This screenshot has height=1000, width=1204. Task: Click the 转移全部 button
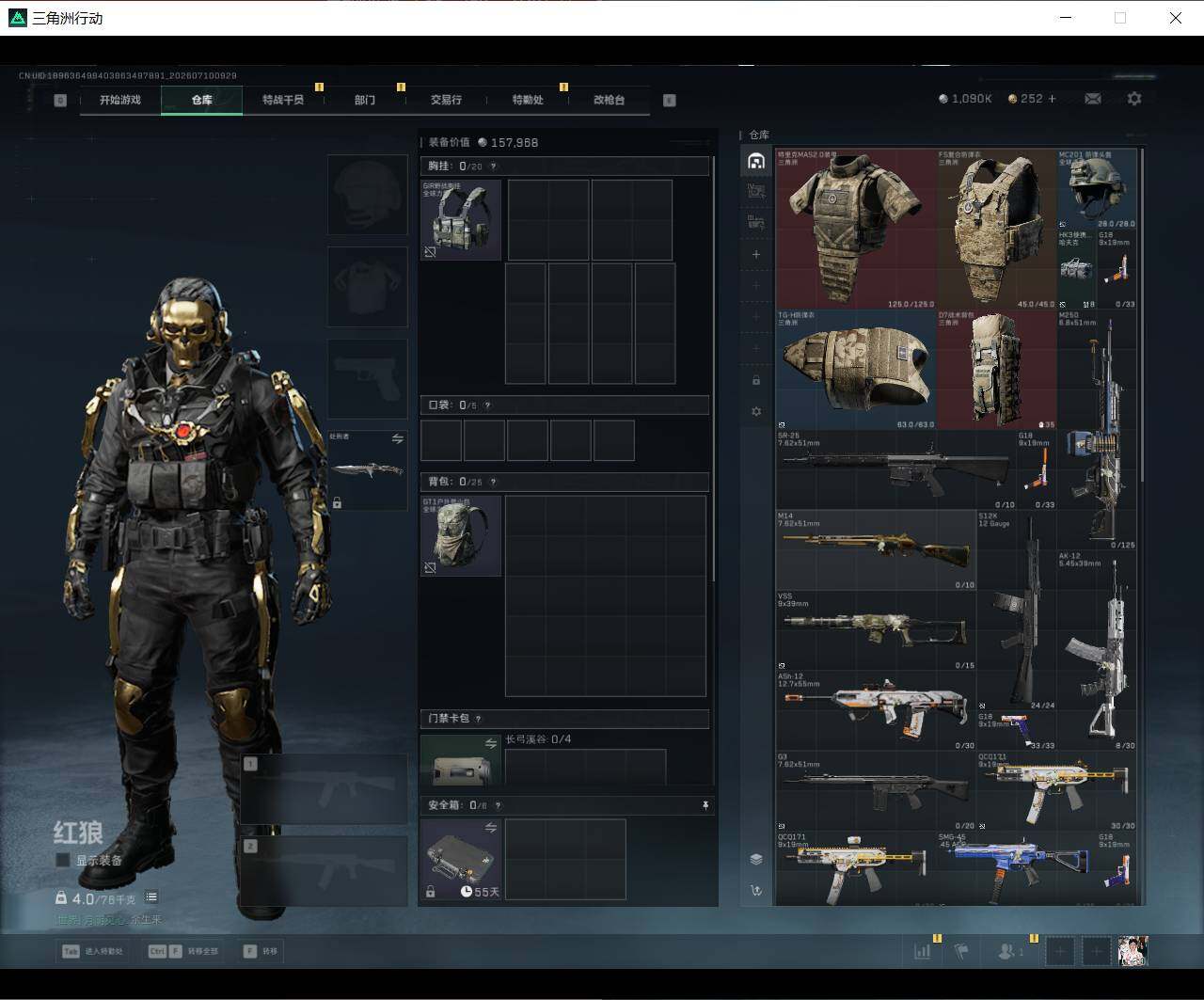pyautogui.click(x=183, y=951)
